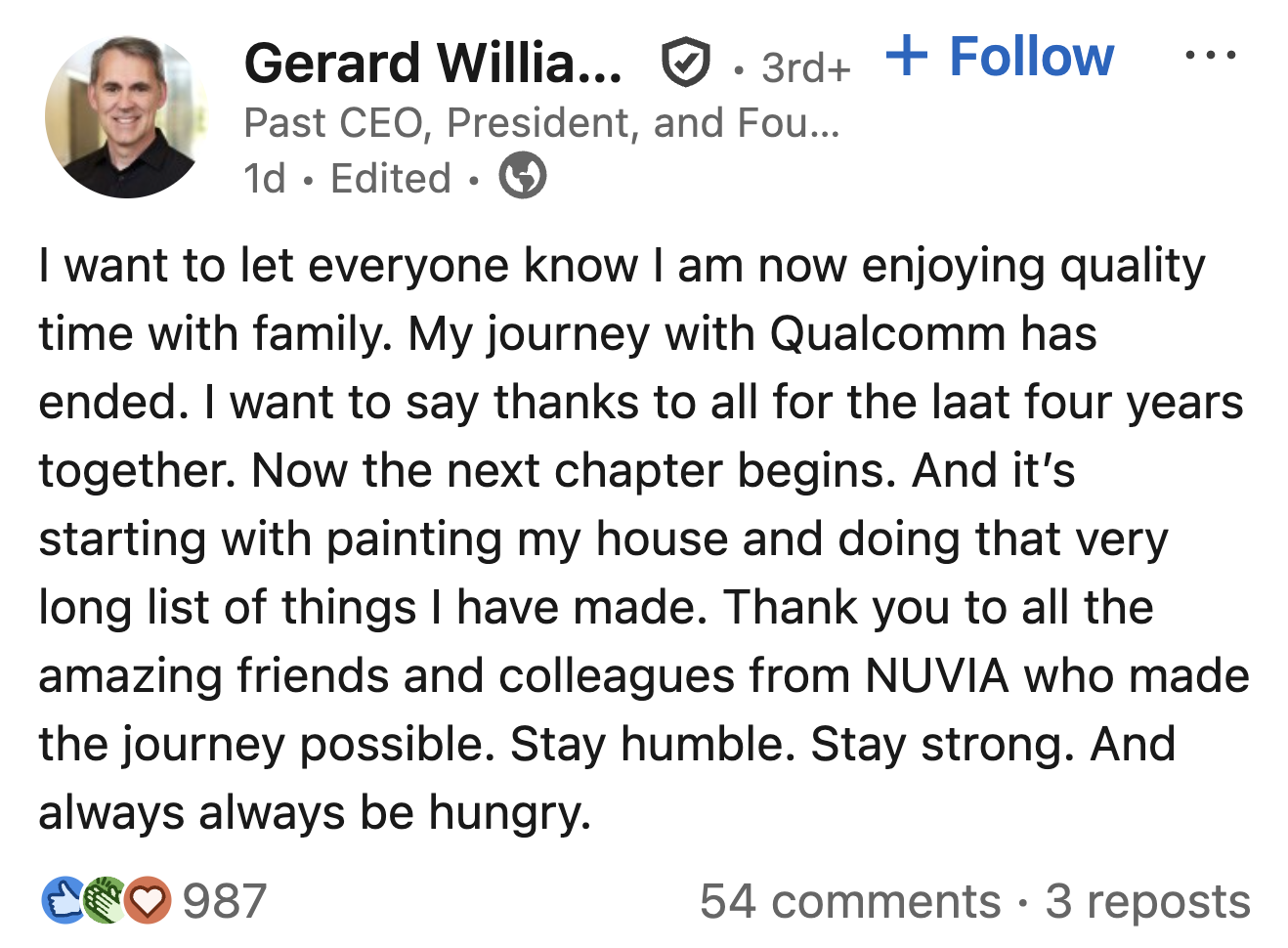Follow the post author
Image resolution: width=1288 pixels, height=948 pixels.
point(1030,56)
